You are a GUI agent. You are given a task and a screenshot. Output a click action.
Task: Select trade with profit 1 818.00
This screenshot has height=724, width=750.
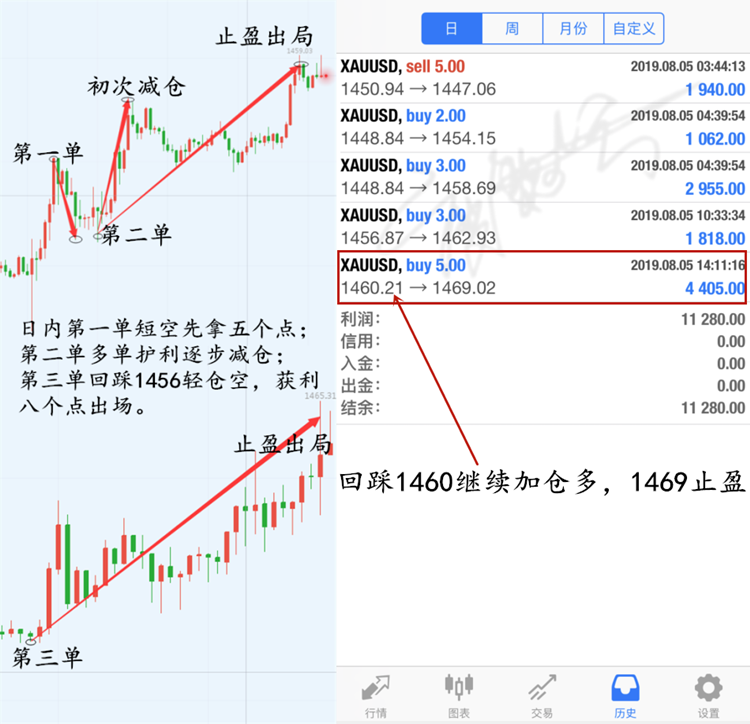[543, 227]
